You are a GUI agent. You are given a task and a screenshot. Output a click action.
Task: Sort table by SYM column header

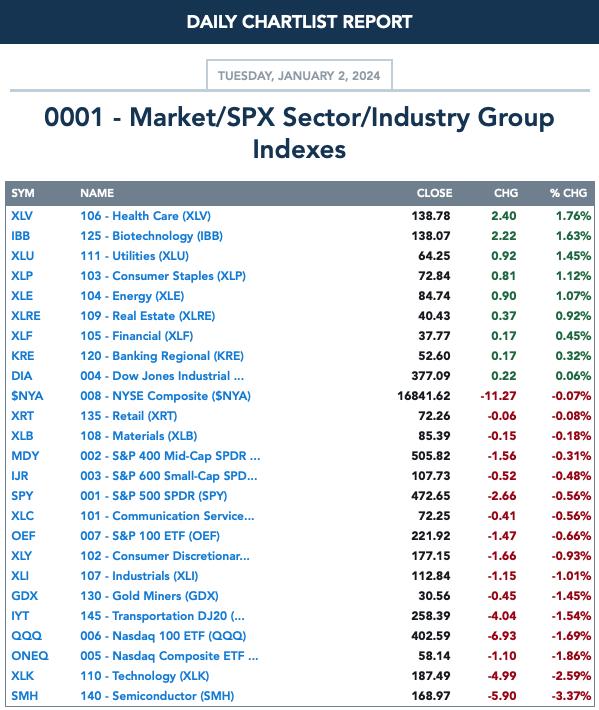point(23,193)
